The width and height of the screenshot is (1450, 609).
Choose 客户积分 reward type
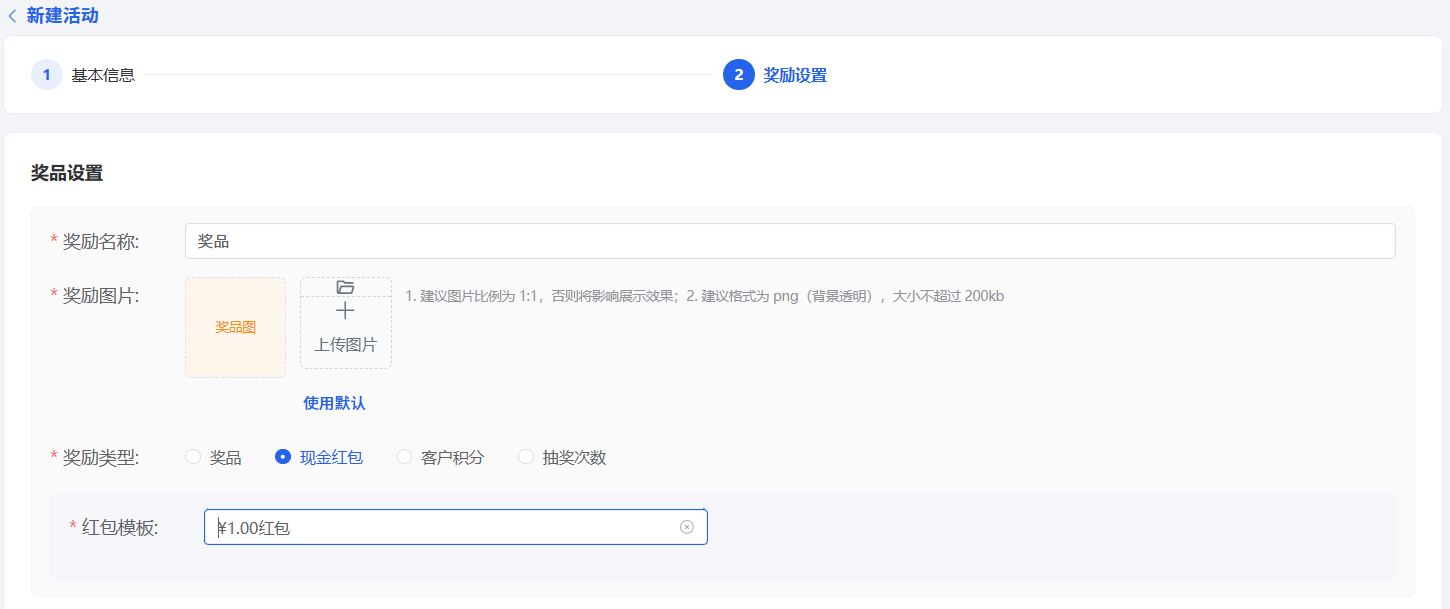[x=405, y=457]
